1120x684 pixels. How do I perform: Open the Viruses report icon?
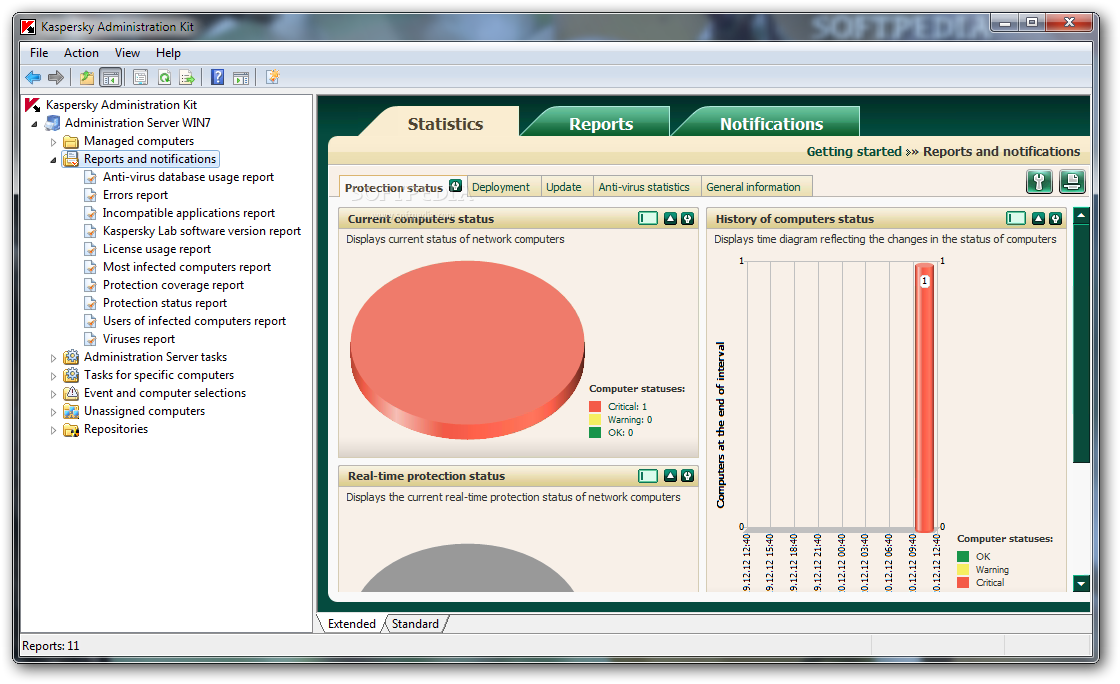pos(91,339)
